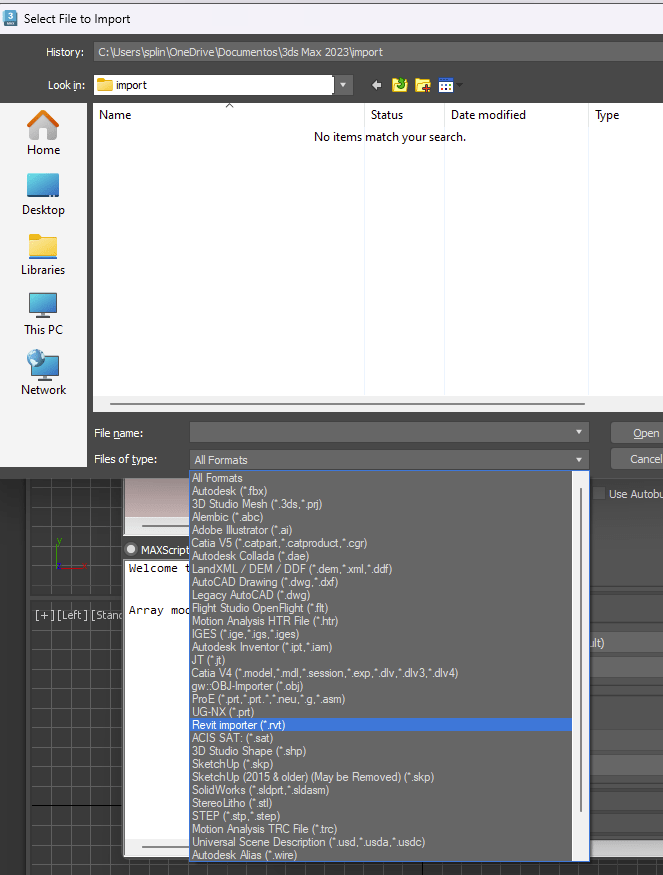Choose Autodesk Inventor (*.ipt,*.iam)
This screenshot has width=663, height=875.
tap(382, 647)
